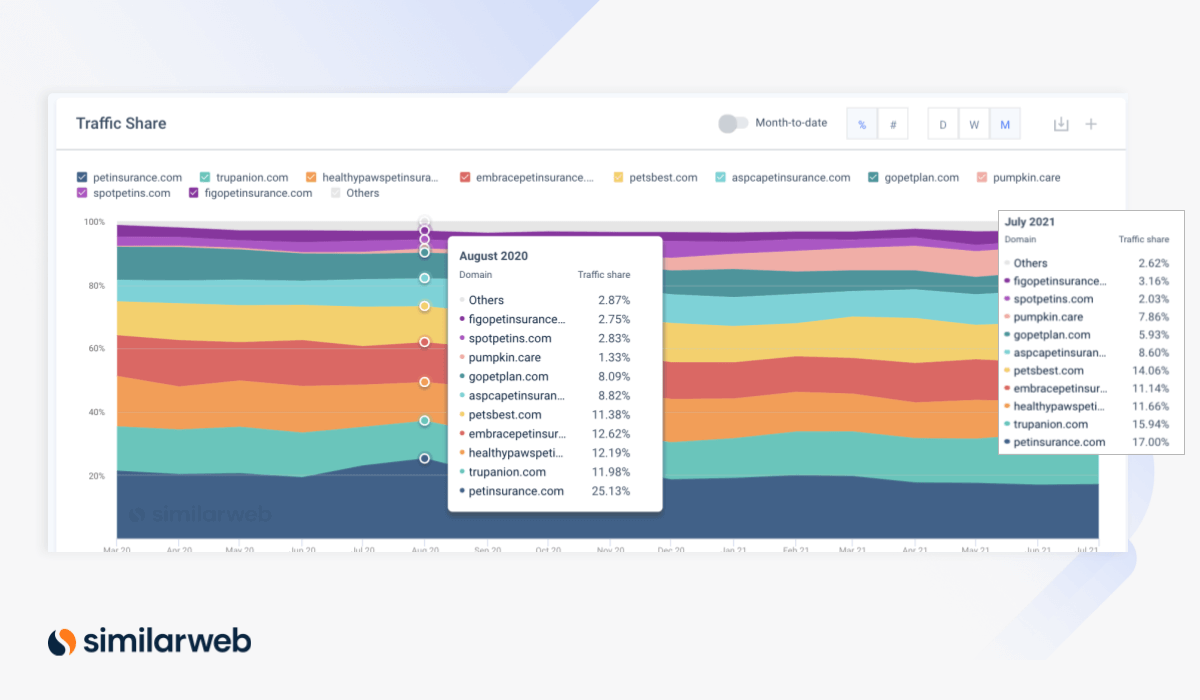Check the Others legend checkbox

pos(337,193)
